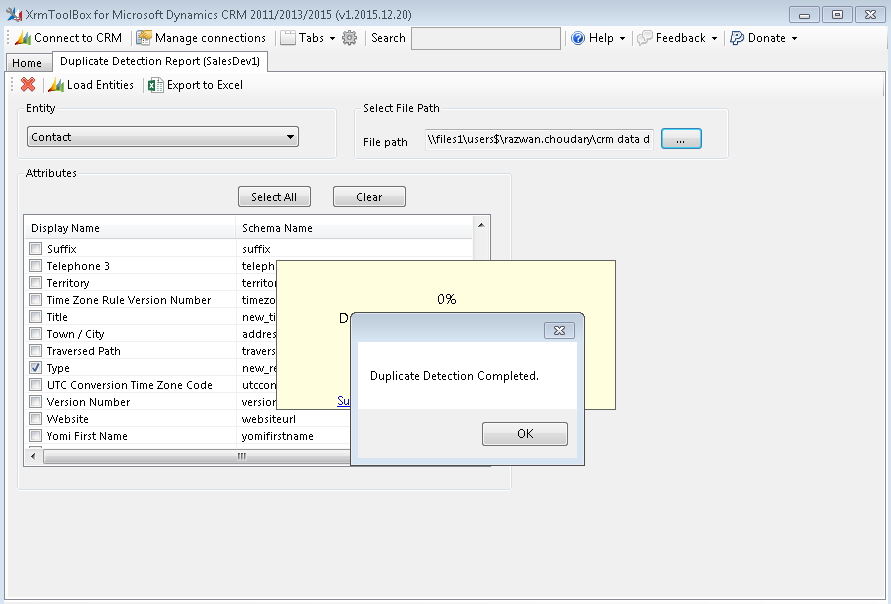Image resolution: width=891 pixels, height=604 pixels.
Task: Click the 'suffix' schema name cell
Action: tap(256, 249)
